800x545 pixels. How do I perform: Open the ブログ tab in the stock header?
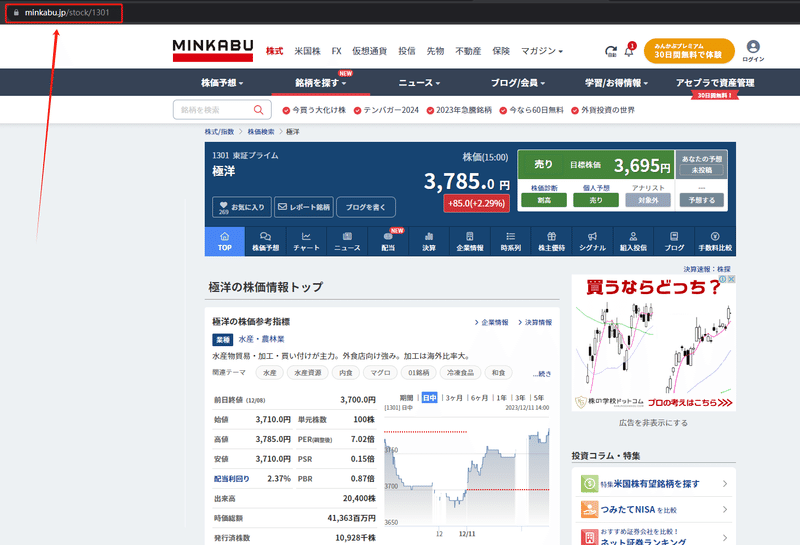pyautogui.click(x=674, y=241)
